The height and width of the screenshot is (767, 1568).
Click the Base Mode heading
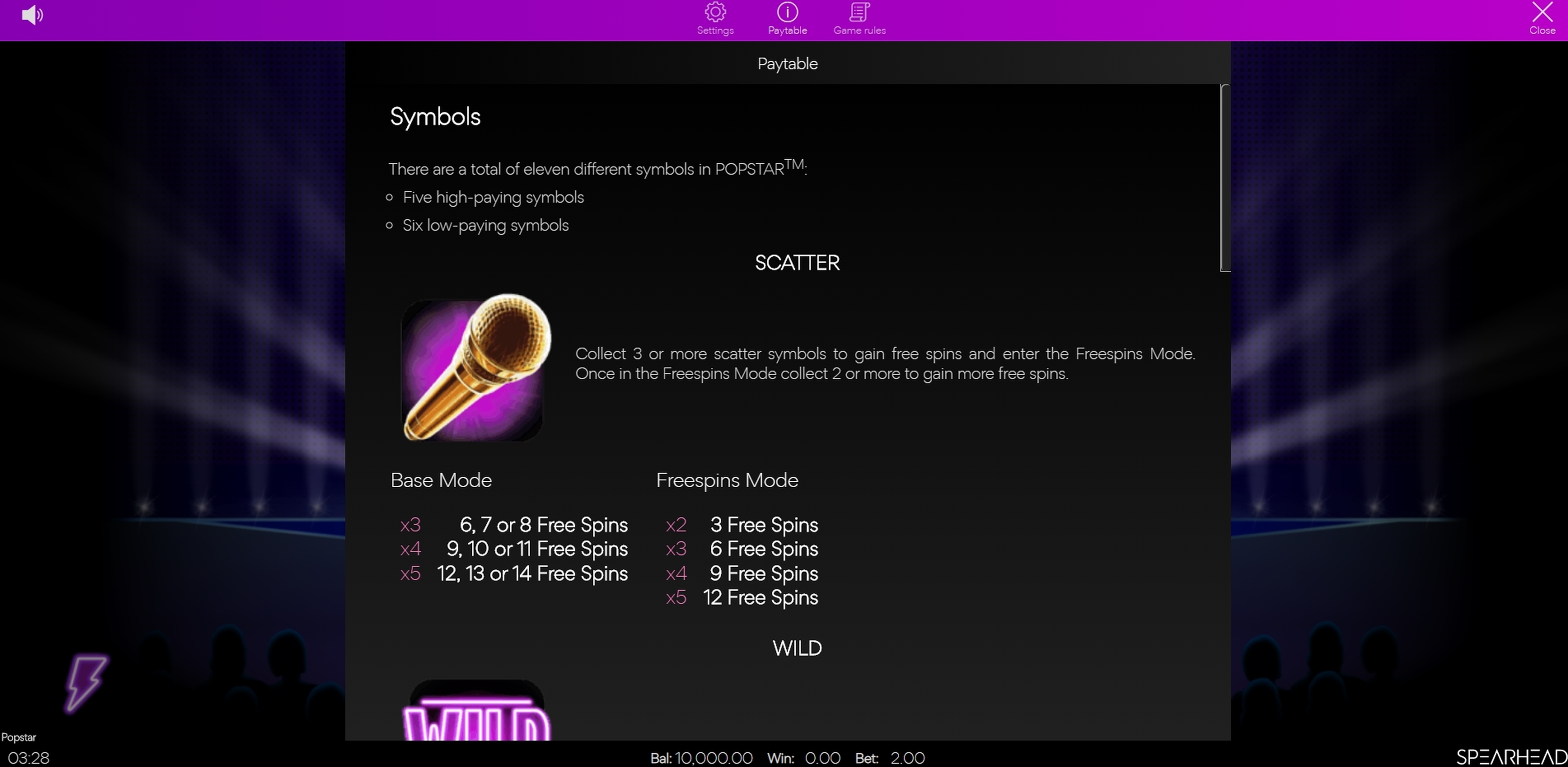tap(441, 480)
